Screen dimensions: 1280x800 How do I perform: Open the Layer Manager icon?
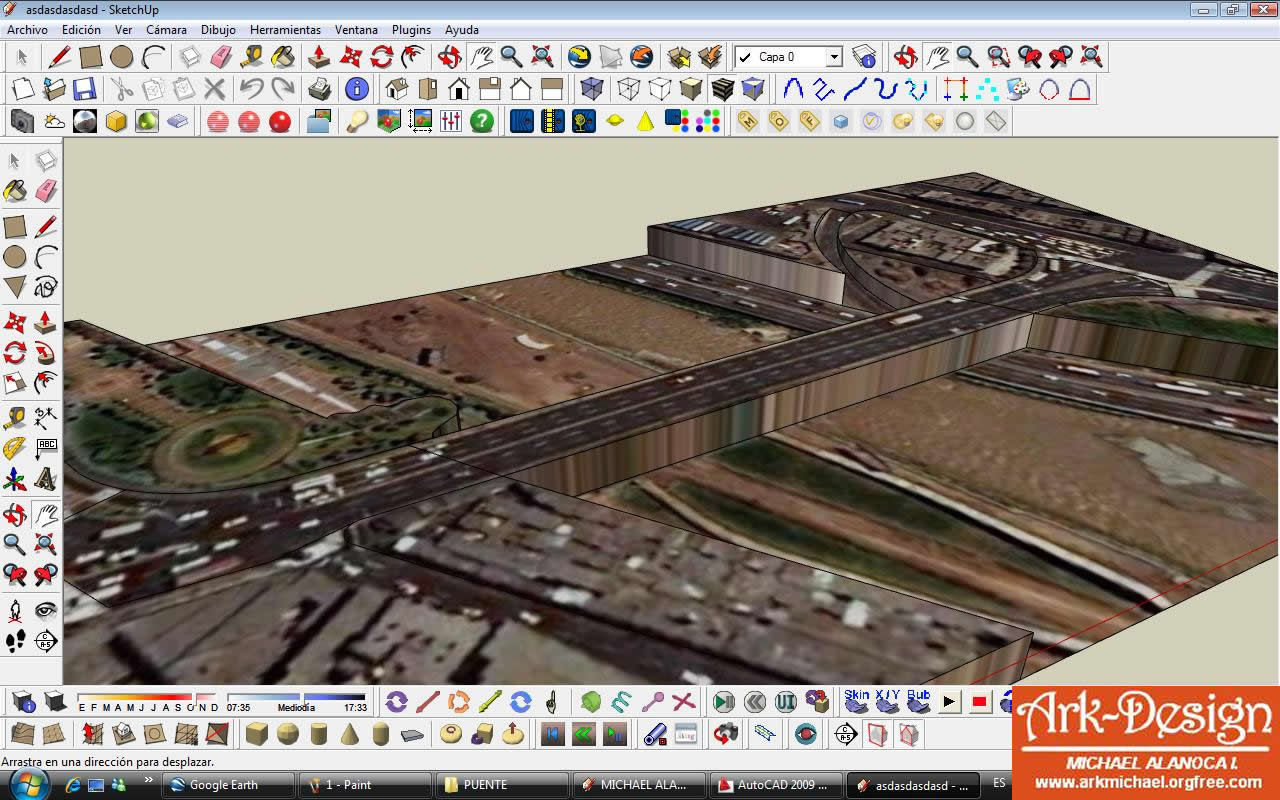pos(865,56)
